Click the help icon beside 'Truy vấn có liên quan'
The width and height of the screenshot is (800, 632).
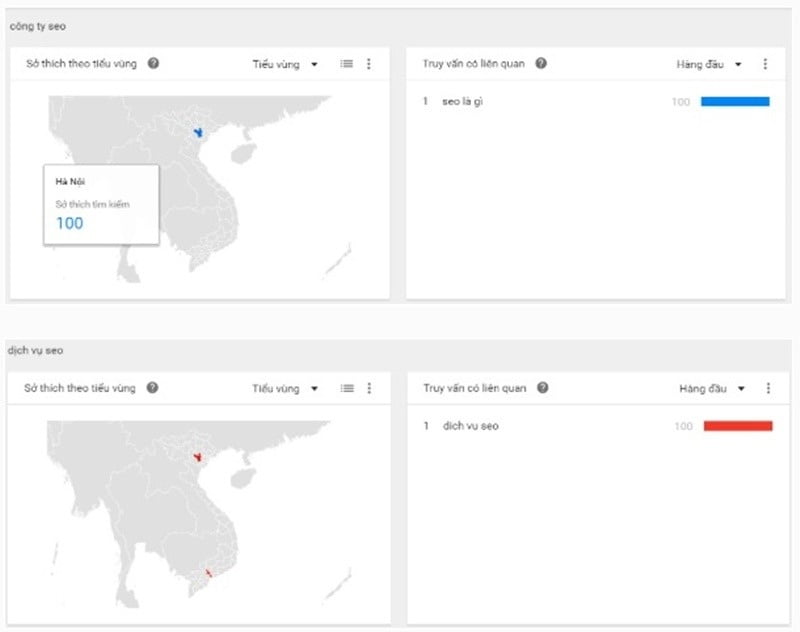point(540,63)
